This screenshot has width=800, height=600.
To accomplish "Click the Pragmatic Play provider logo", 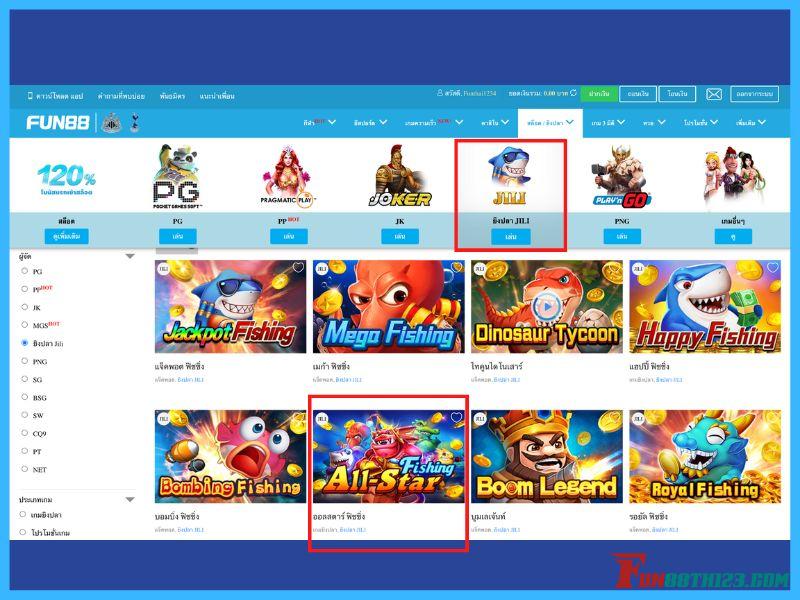I will tap(288, 176).
